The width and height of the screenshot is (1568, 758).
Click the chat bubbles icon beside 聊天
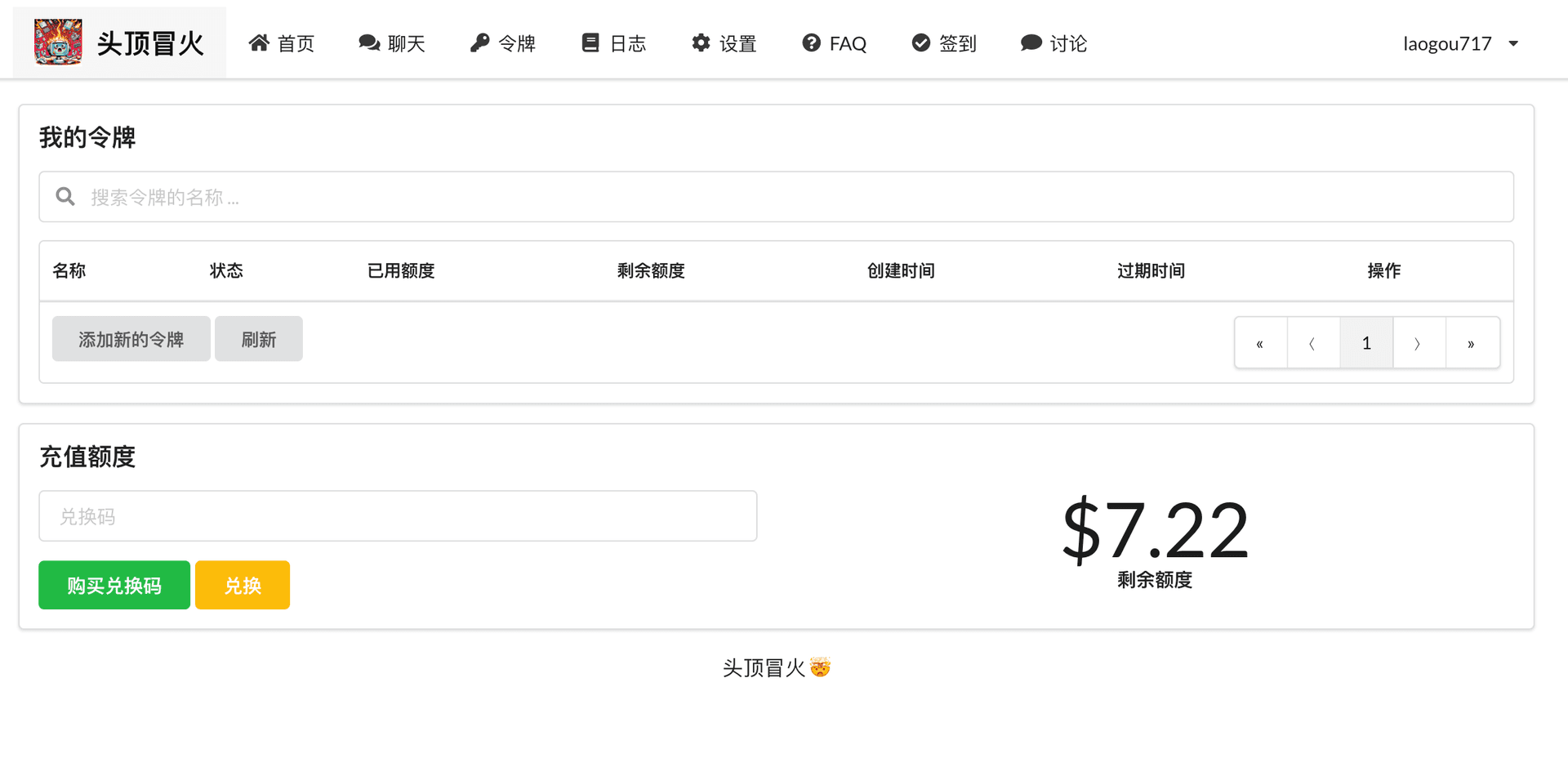[x=369, y=42]
